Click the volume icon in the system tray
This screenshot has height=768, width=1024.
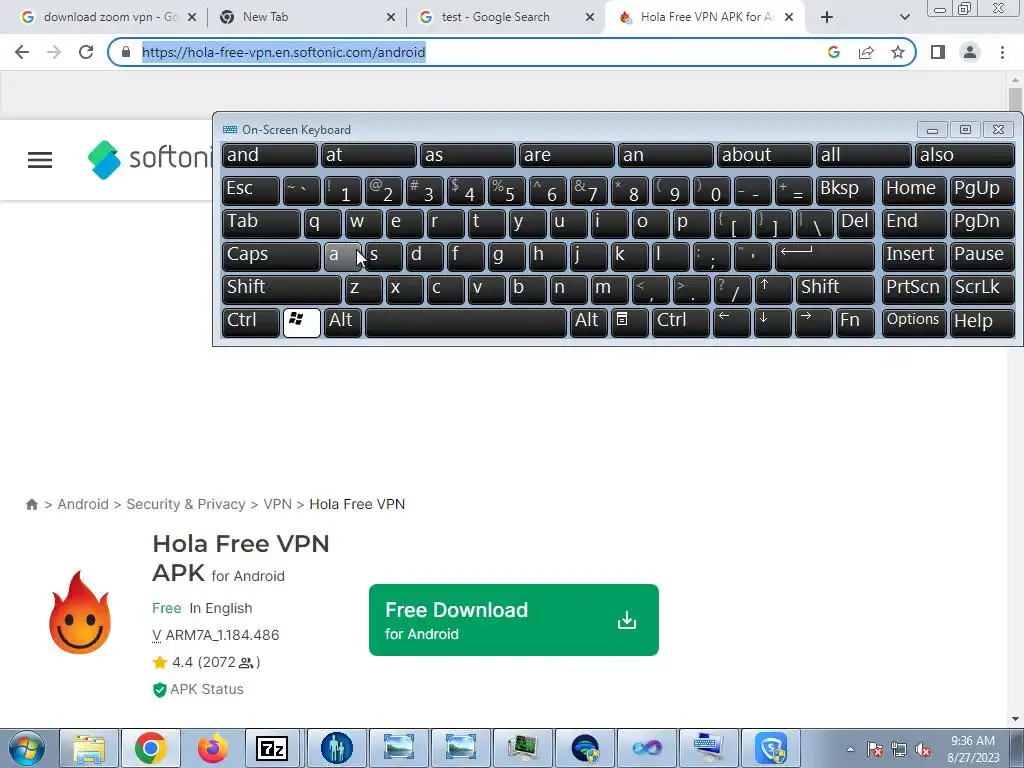(923, 750)
